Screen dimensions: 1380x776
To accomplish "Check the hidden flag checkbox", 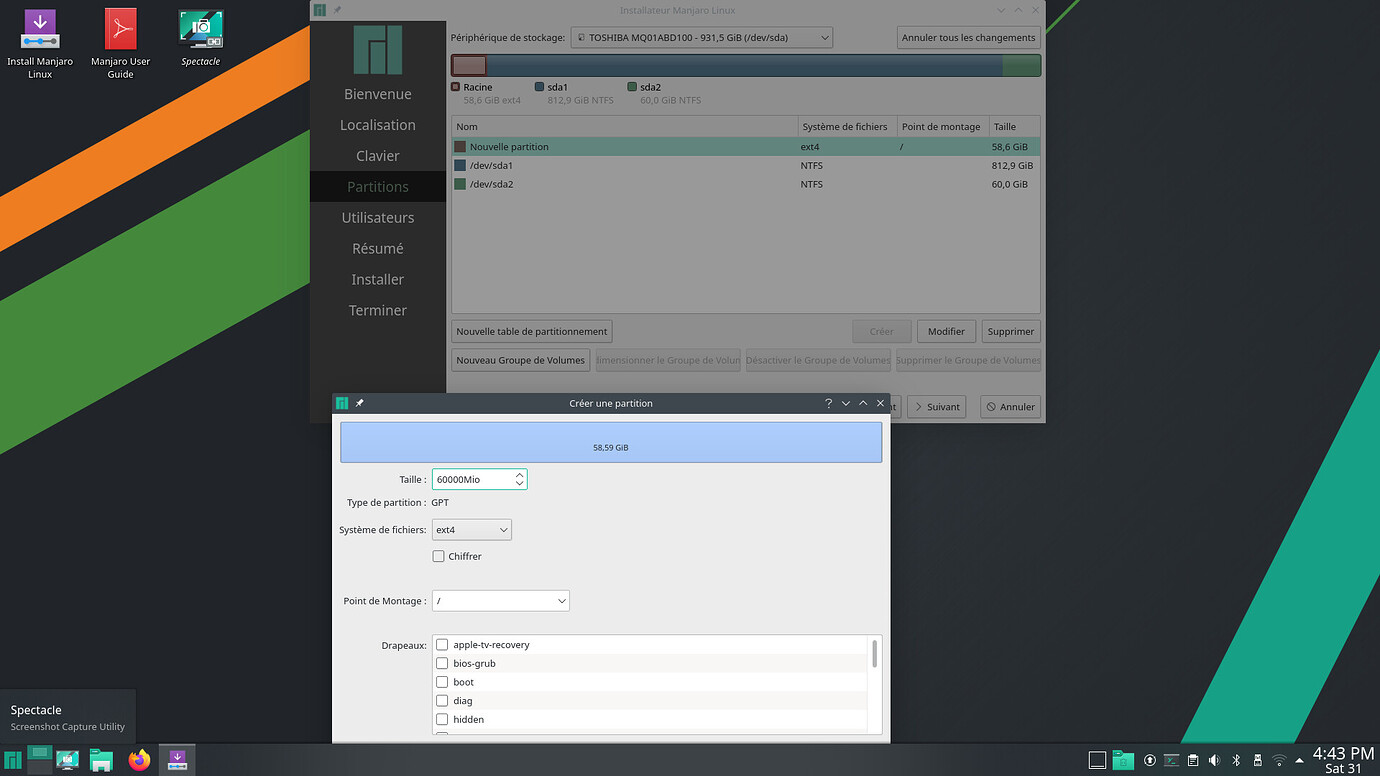I will [x=442, y=719].
